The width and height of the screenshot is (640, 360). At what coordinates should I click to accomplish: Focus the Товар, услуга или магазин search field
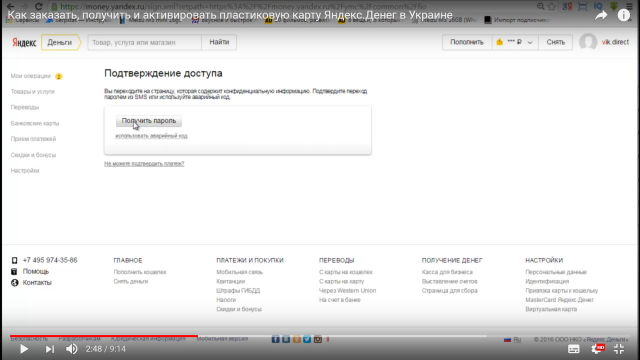click(144, 42)
